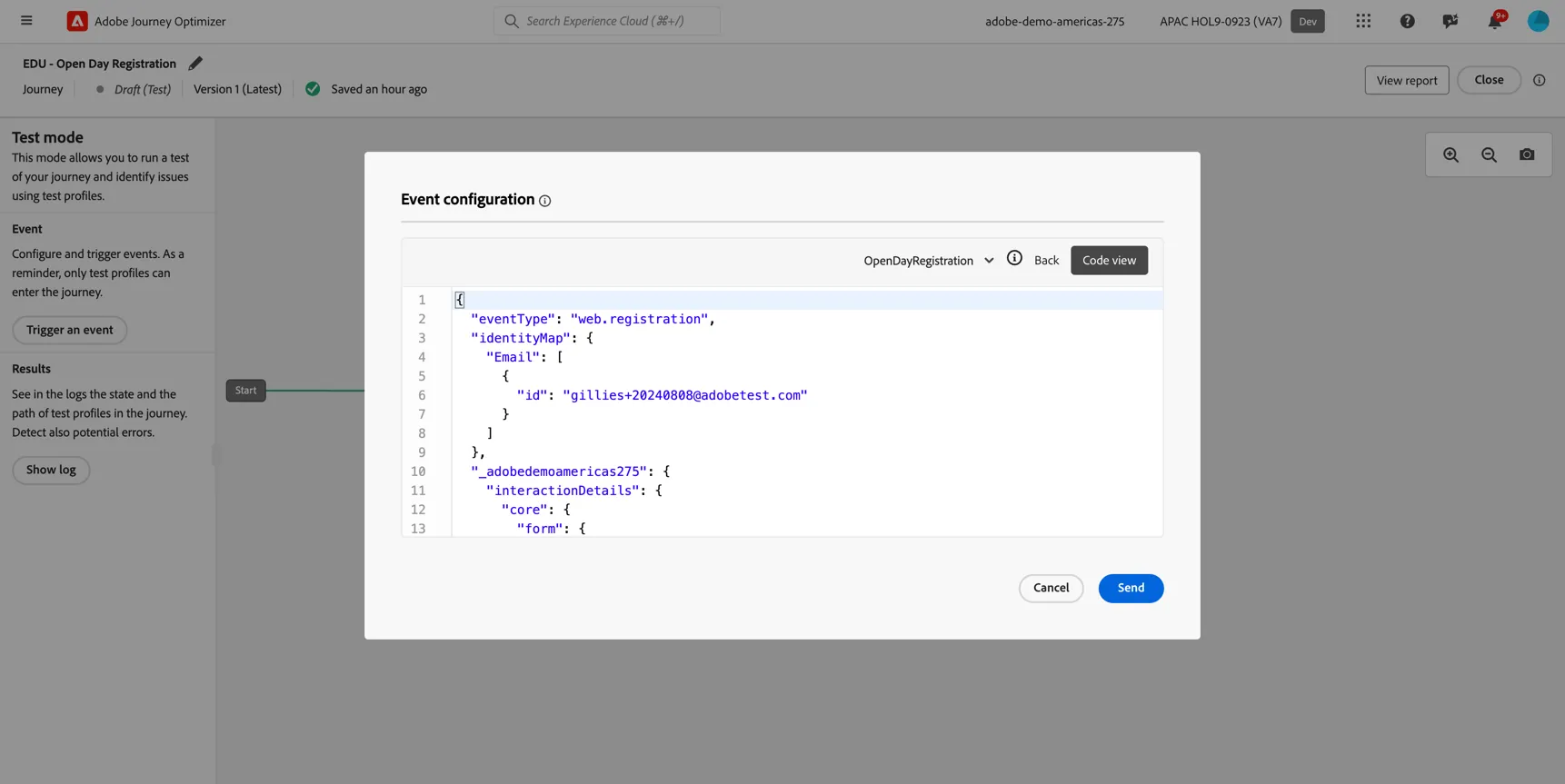Click the "_adobedemoamericas275" key in code
This screenshot has height=784, width=1565.
coord(559,471)
